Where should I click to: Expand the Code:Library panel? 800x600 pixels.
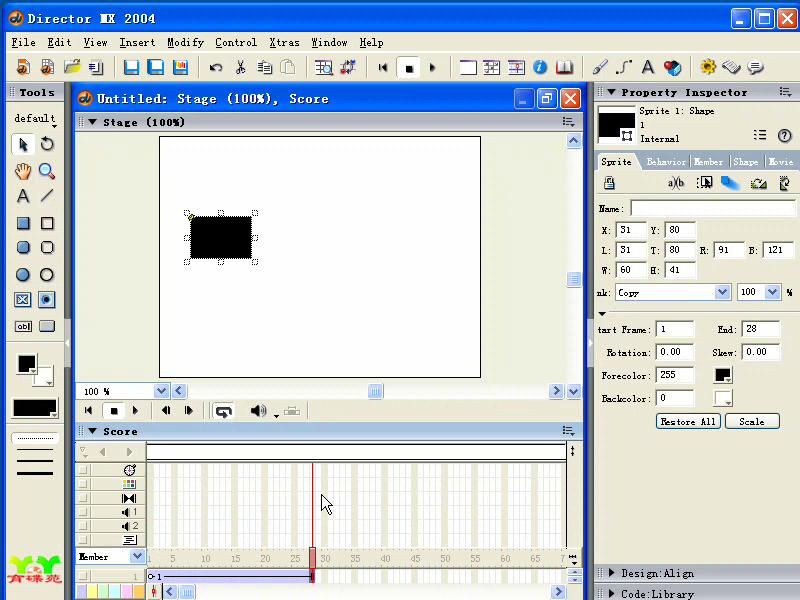(612, 593)
